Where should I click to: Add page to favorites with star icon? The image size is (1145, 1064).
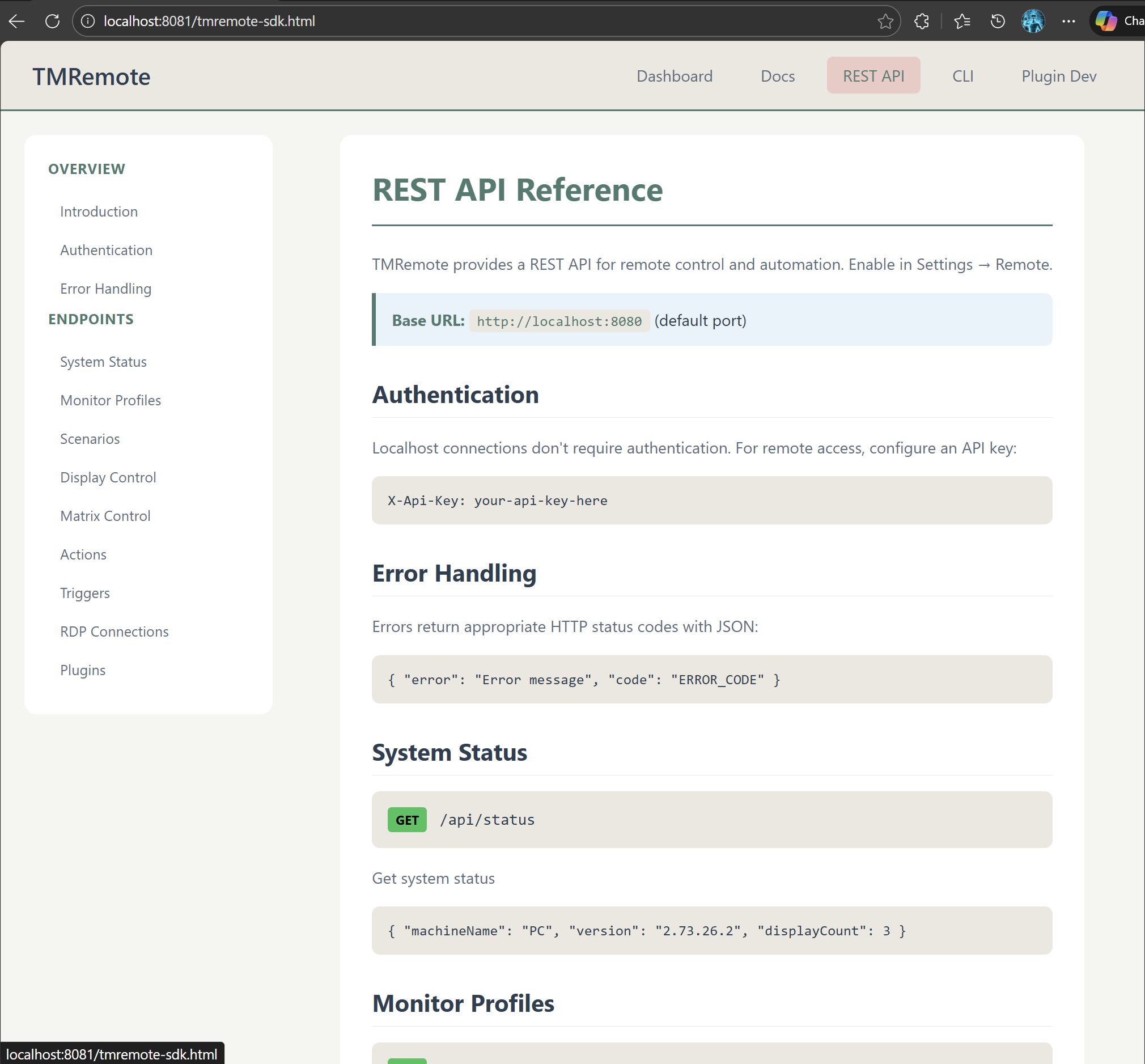[x=887, y=21]
